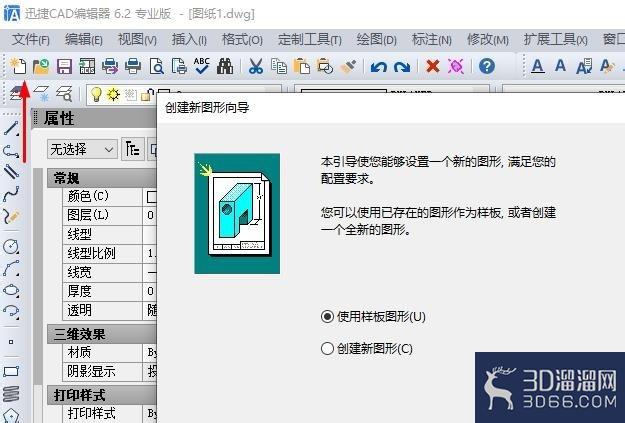625x423 pixels.
Task: Select the Arc tool
Action: click(x=11, y=268)
